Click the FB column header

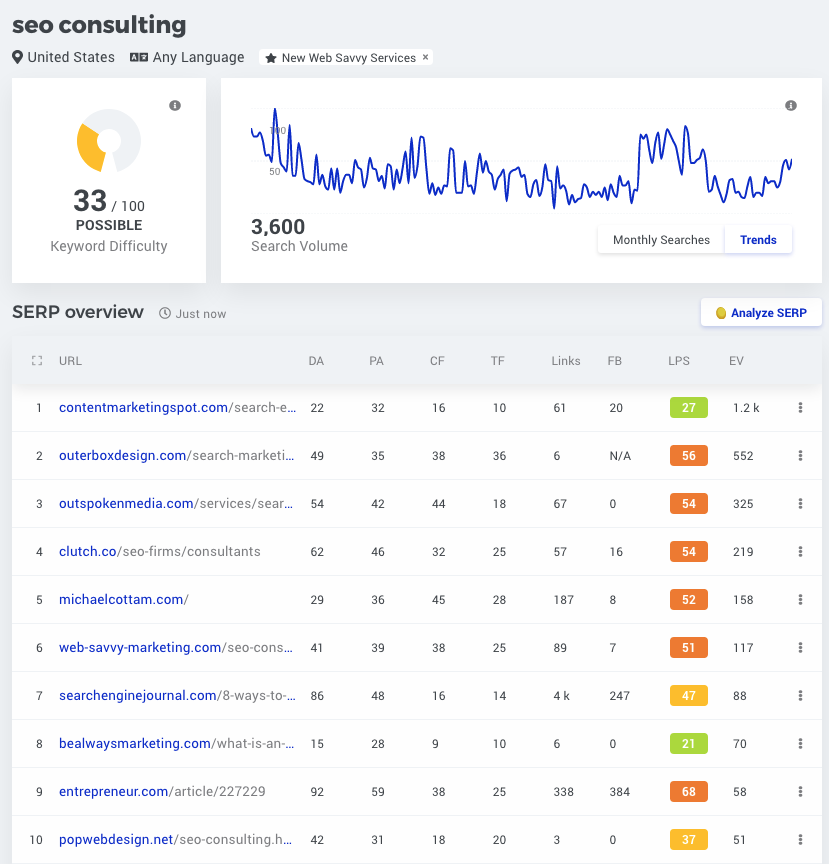[615, 361]
